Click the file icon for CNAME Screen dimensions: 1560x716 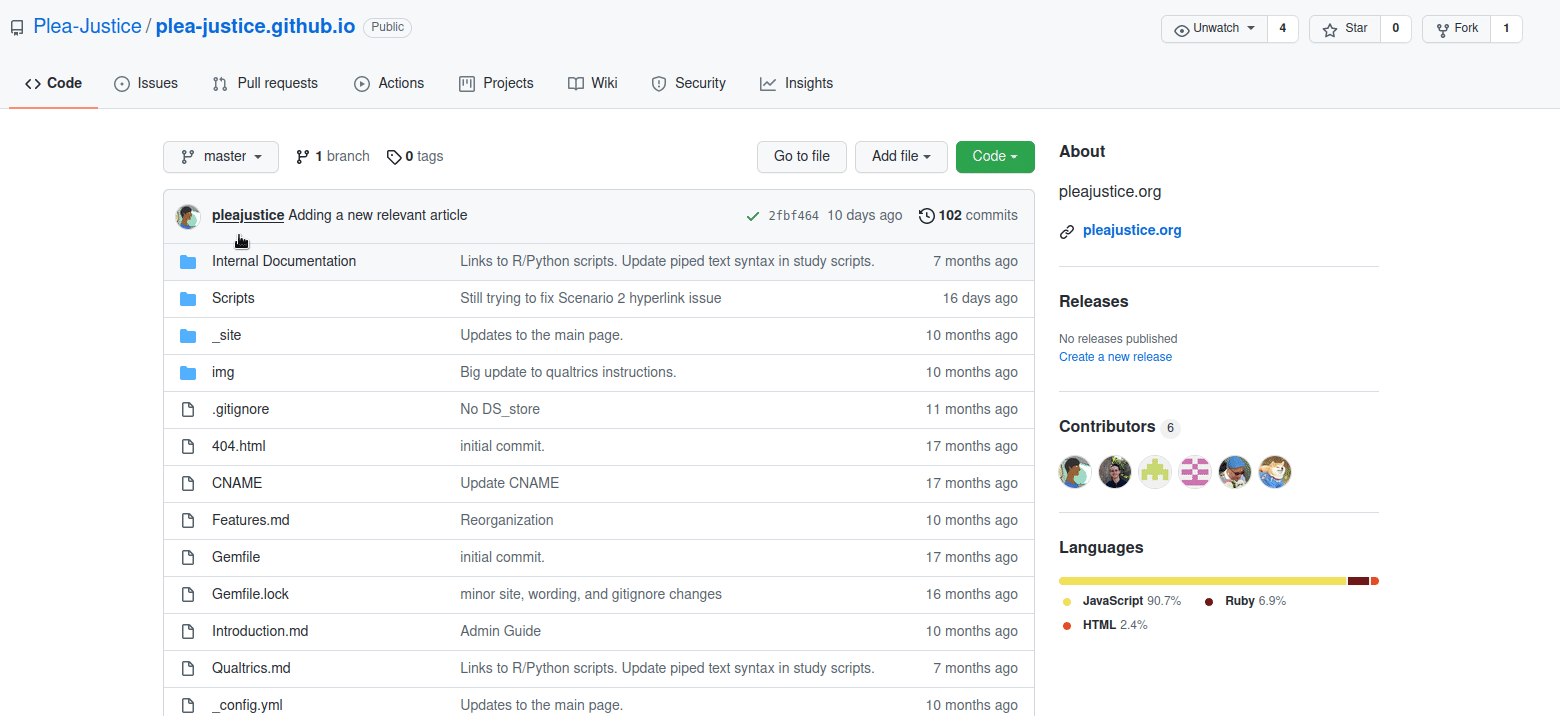(188, 484)
